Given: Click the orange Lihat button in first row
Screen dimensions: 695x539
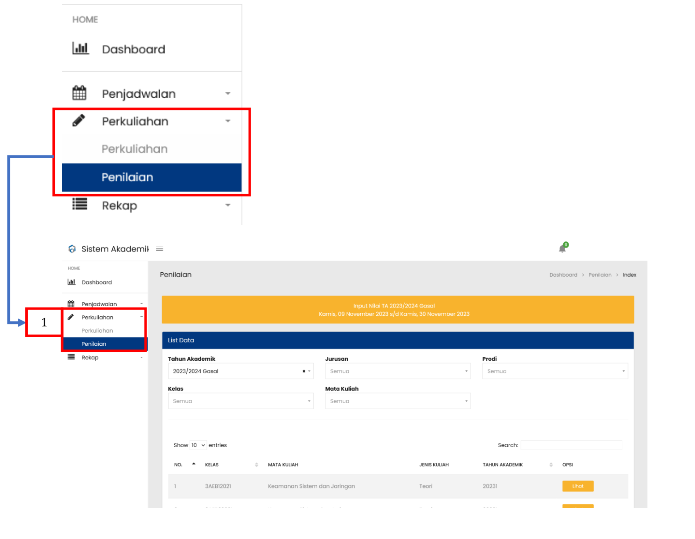Looking at the screenshot, I should (x=578, y=486).
